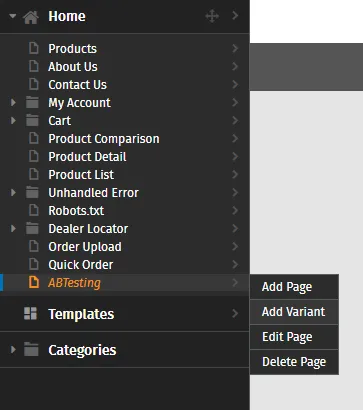This screenshot has width=363, height=410.
Task: Open chevron menu for Product Comparison row
Action: click(235, 138)
